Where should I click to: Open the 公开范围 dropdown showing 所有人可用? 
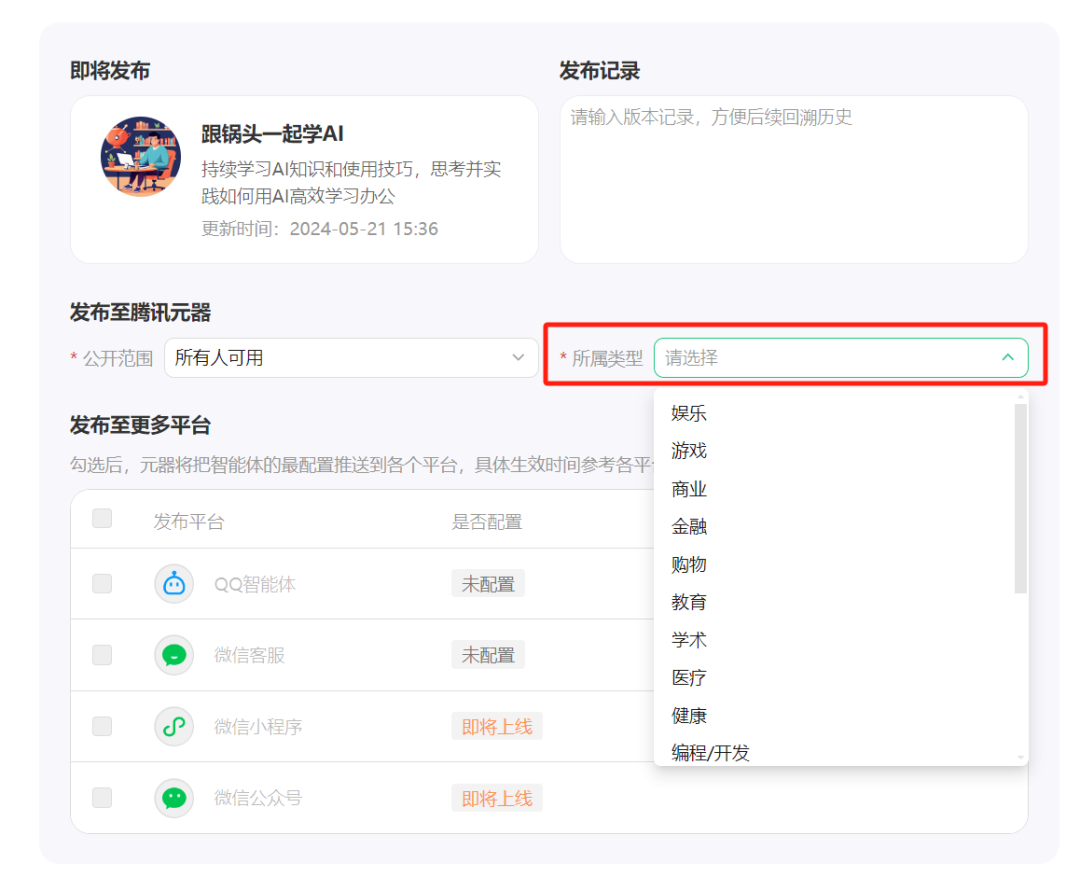coord(351,358)
